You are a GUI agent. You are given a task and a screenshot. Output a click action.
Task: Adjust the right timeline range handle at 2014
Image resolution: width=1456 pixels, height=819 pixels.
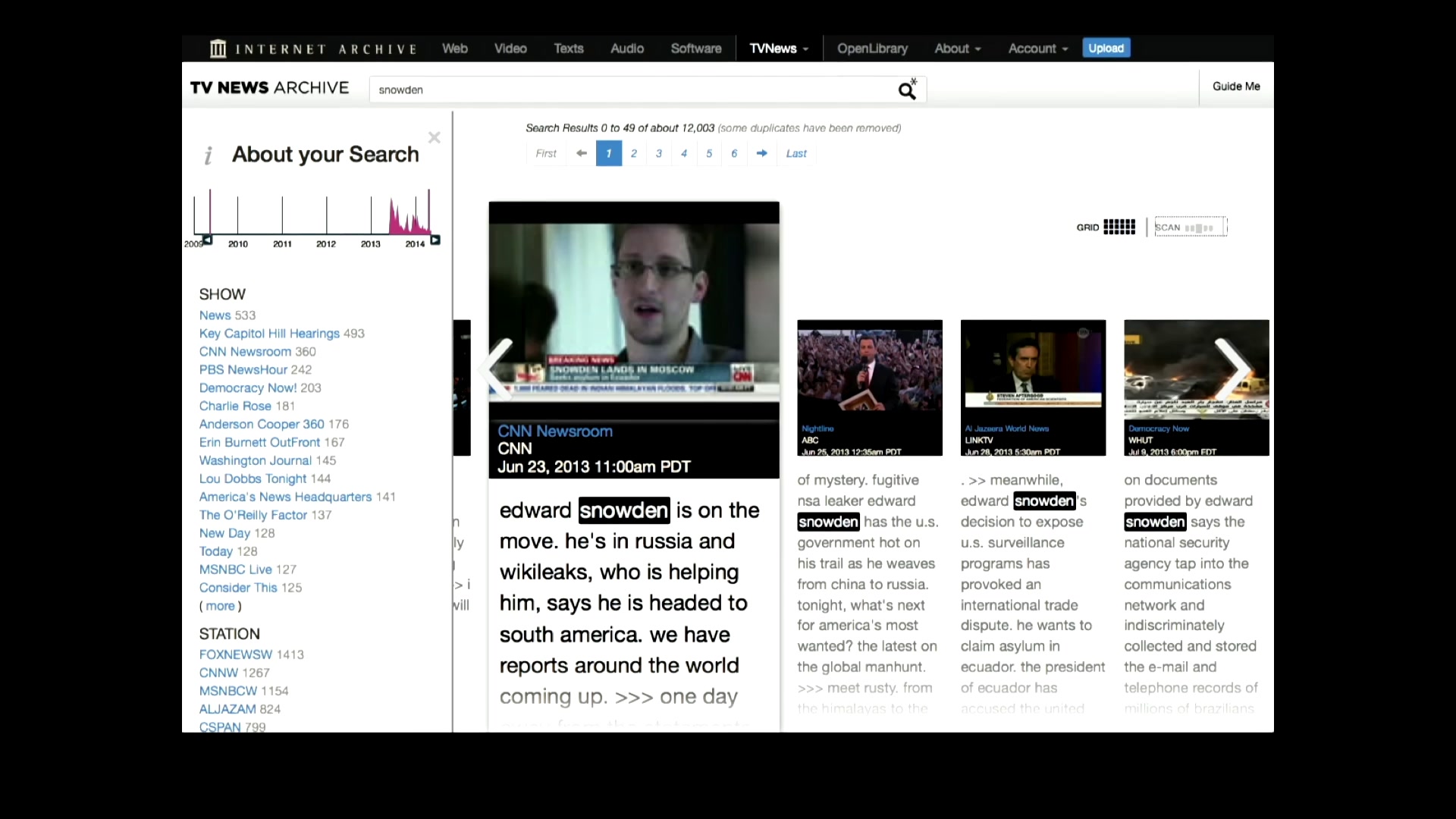pos(435,240)
